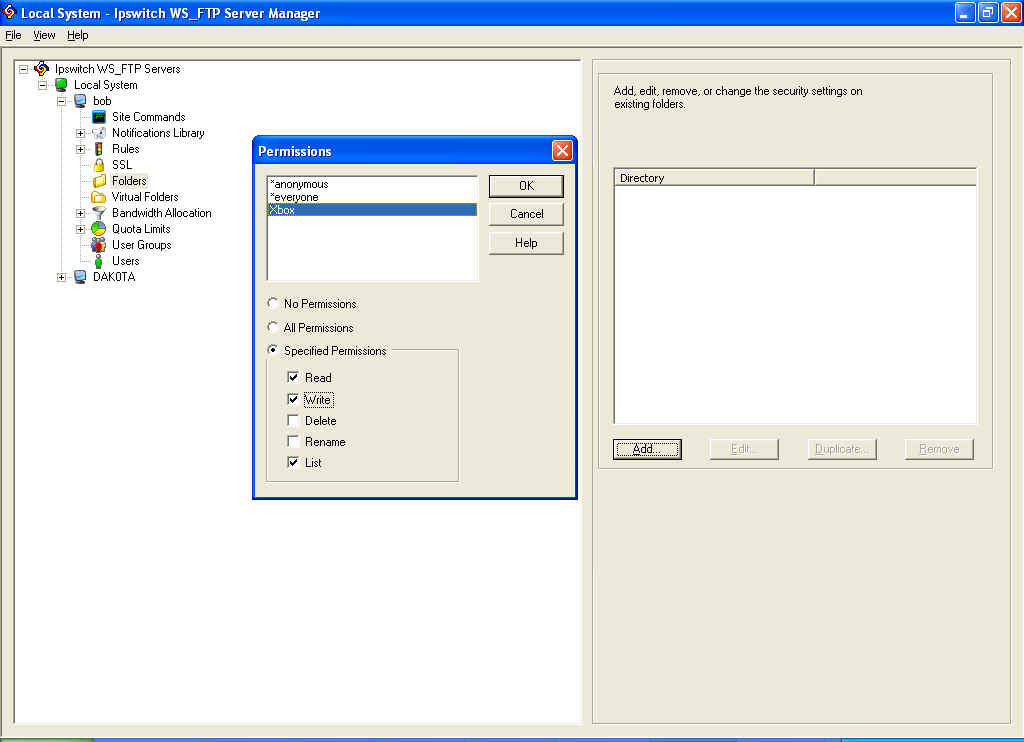The width and height of the screenshot is (1024, 742).
Task: Select *anonymous in the permissions user list
Action: pyautogui.click(x=300, y=184)
